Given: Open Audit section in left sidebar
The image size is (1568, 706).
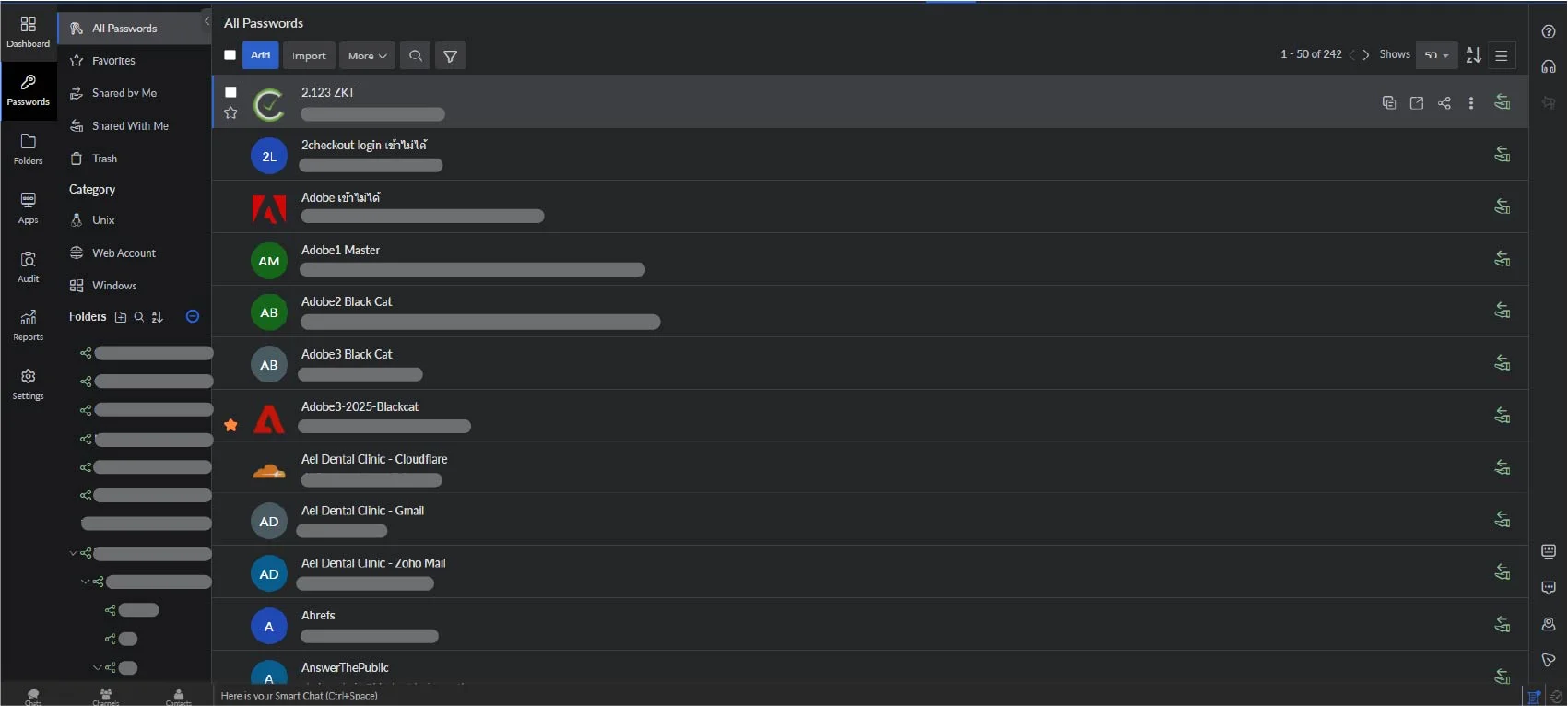Looking at the screenshot, I should coord(29,266).
